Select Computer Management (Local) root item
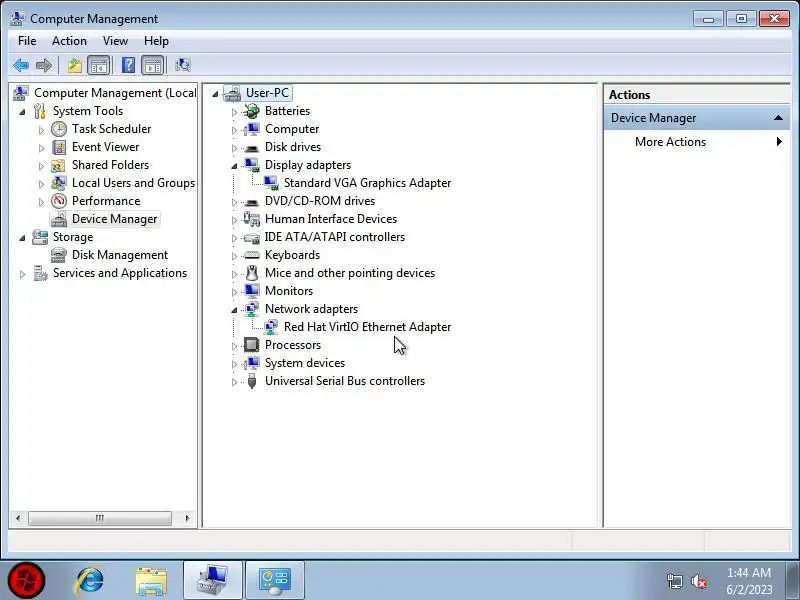This screenshot has width=800, height=600. (115, 93)
